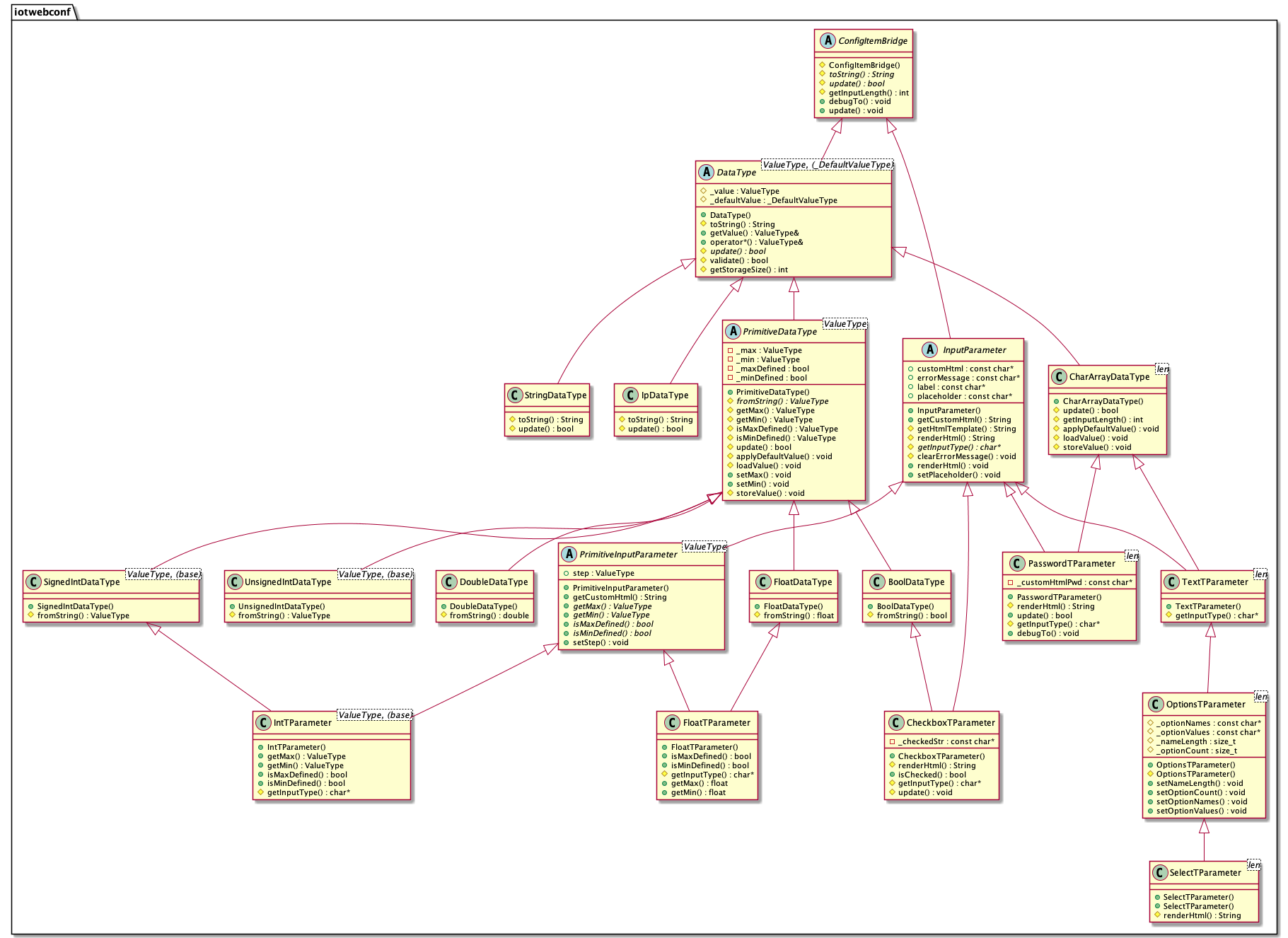
Task: Select the PasswordTParameter class name
Action: [1072, 564]
